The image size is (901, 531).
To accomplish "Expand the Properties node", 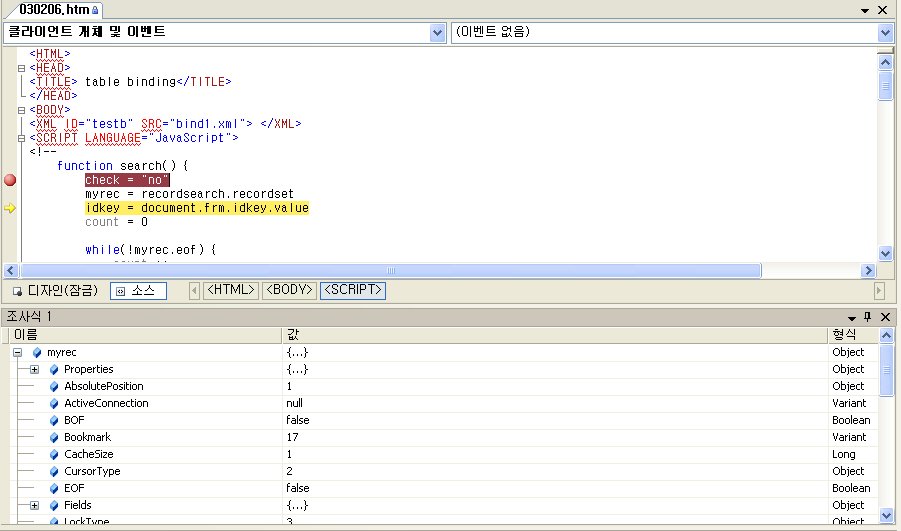I will point(34,370).
